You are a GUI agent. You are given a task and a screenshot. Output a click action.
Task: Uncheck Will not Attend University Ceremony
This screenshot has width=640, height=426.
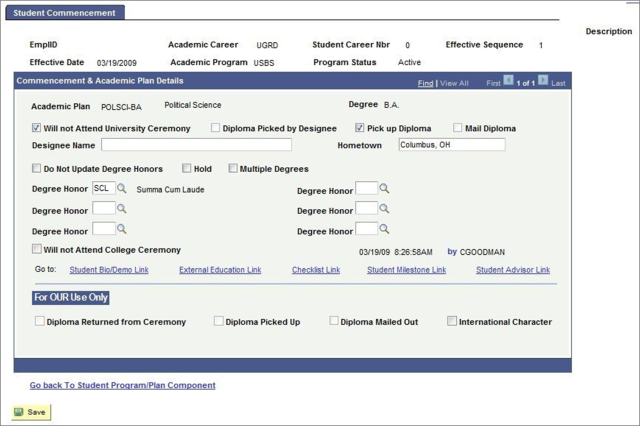[36, 128]
